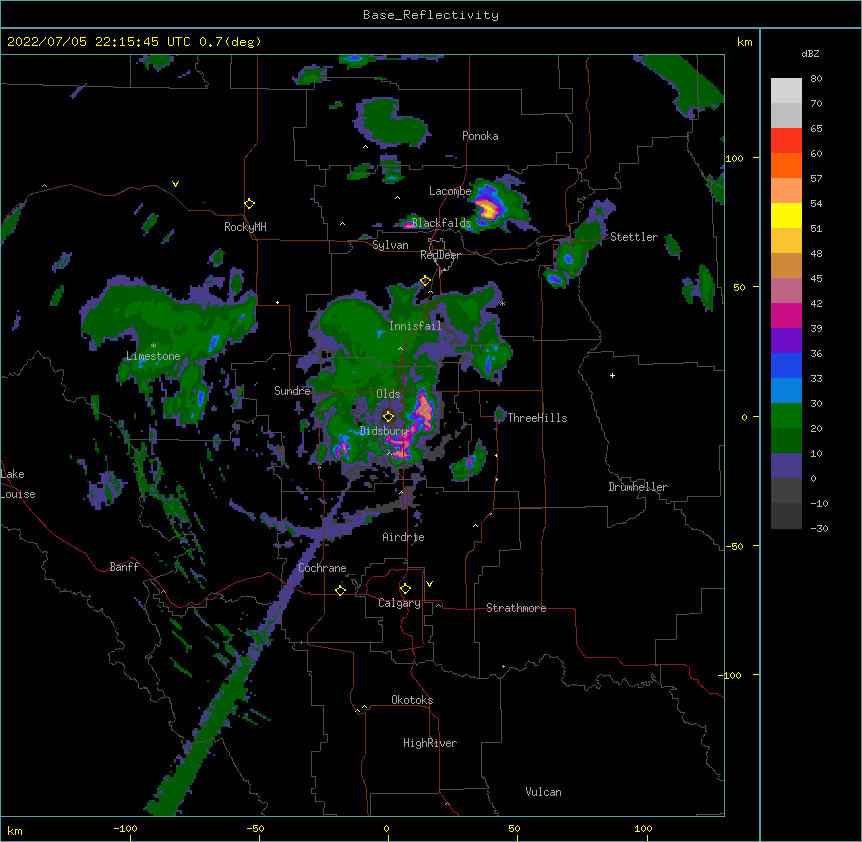Pick the red legend swatch between 65 and 60
The image size is (862, 842).
click(x=786, y=141)
